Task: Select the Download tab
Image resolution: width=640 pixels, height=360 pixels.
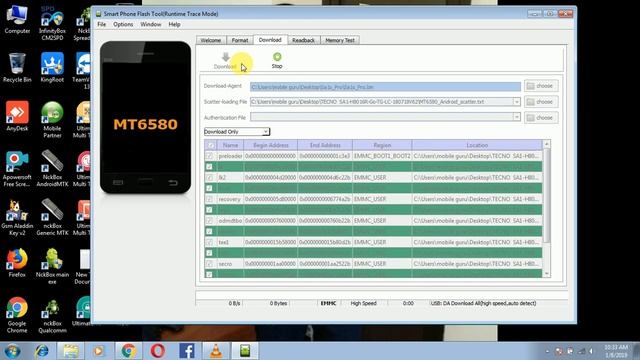Action: point(270,40)
